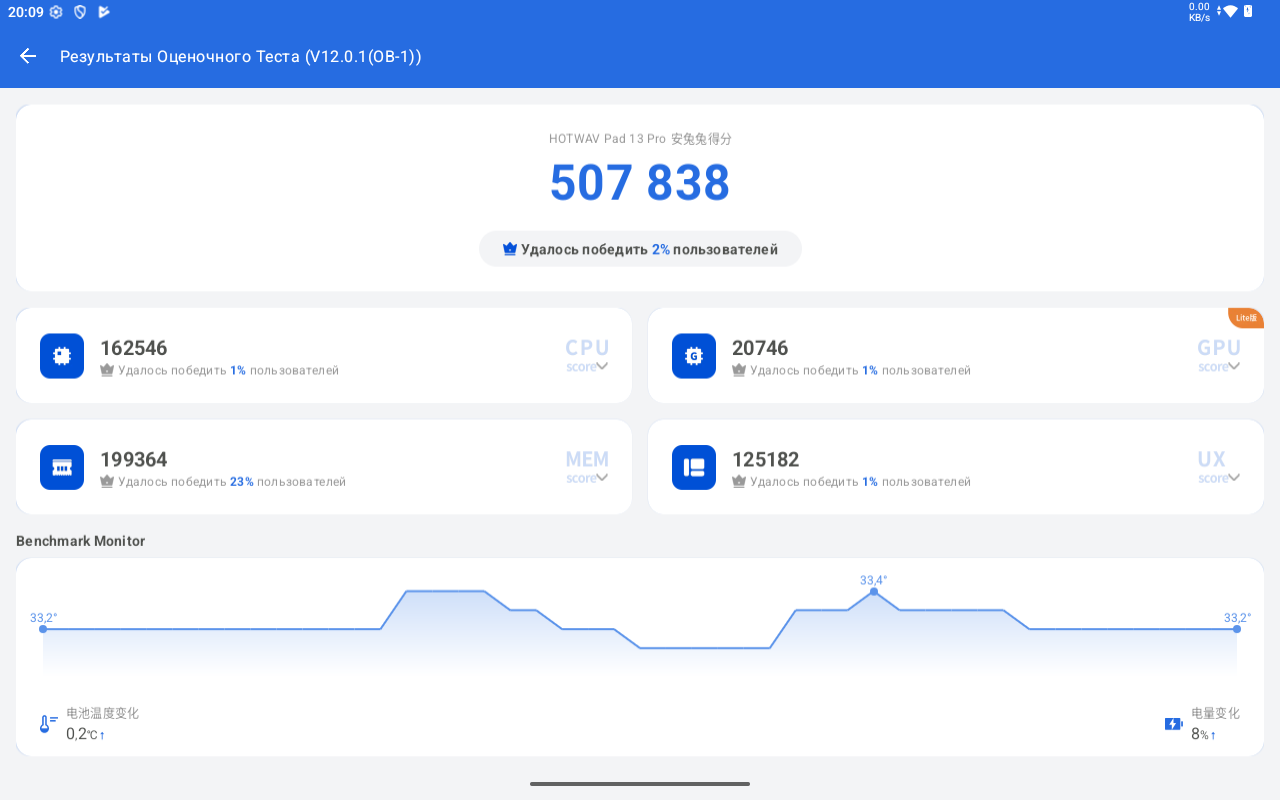Click the Lite badge on GPU card
The width and height of the screenshot is (1280, 800).
pyautogui.click(x=1246, y=318)
